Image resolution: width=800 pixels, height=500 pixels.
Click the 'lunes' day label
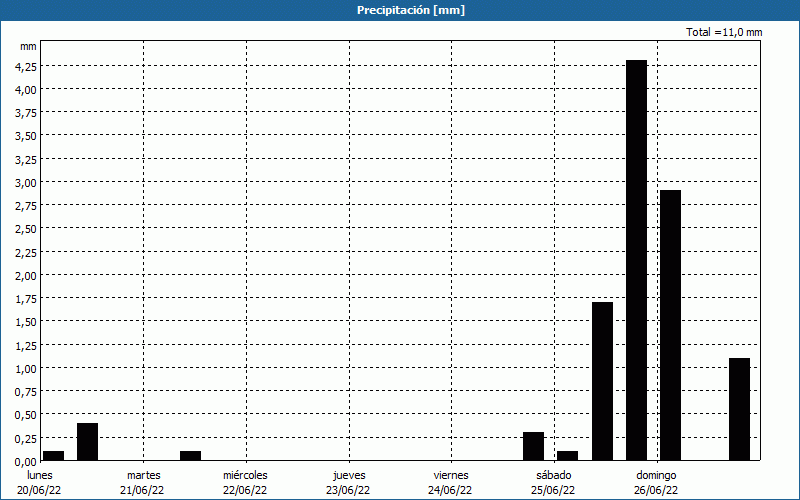pyautogui.click(x=40, y=475)
